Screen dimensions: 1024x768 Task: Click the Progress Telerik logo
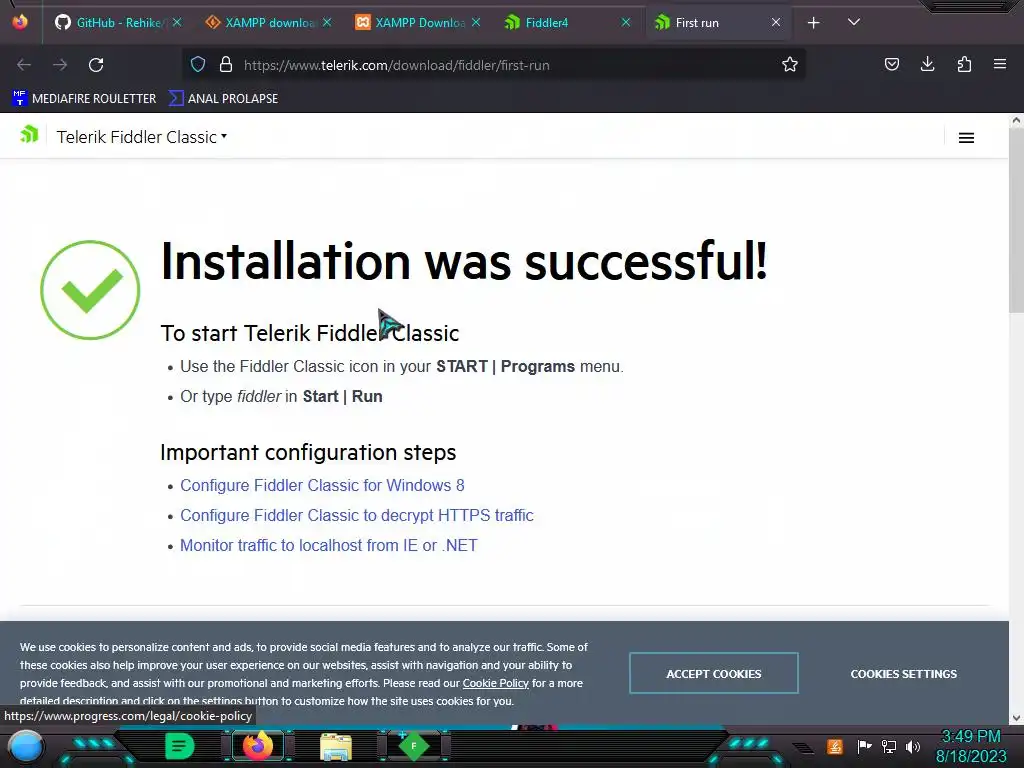[29, 134]
